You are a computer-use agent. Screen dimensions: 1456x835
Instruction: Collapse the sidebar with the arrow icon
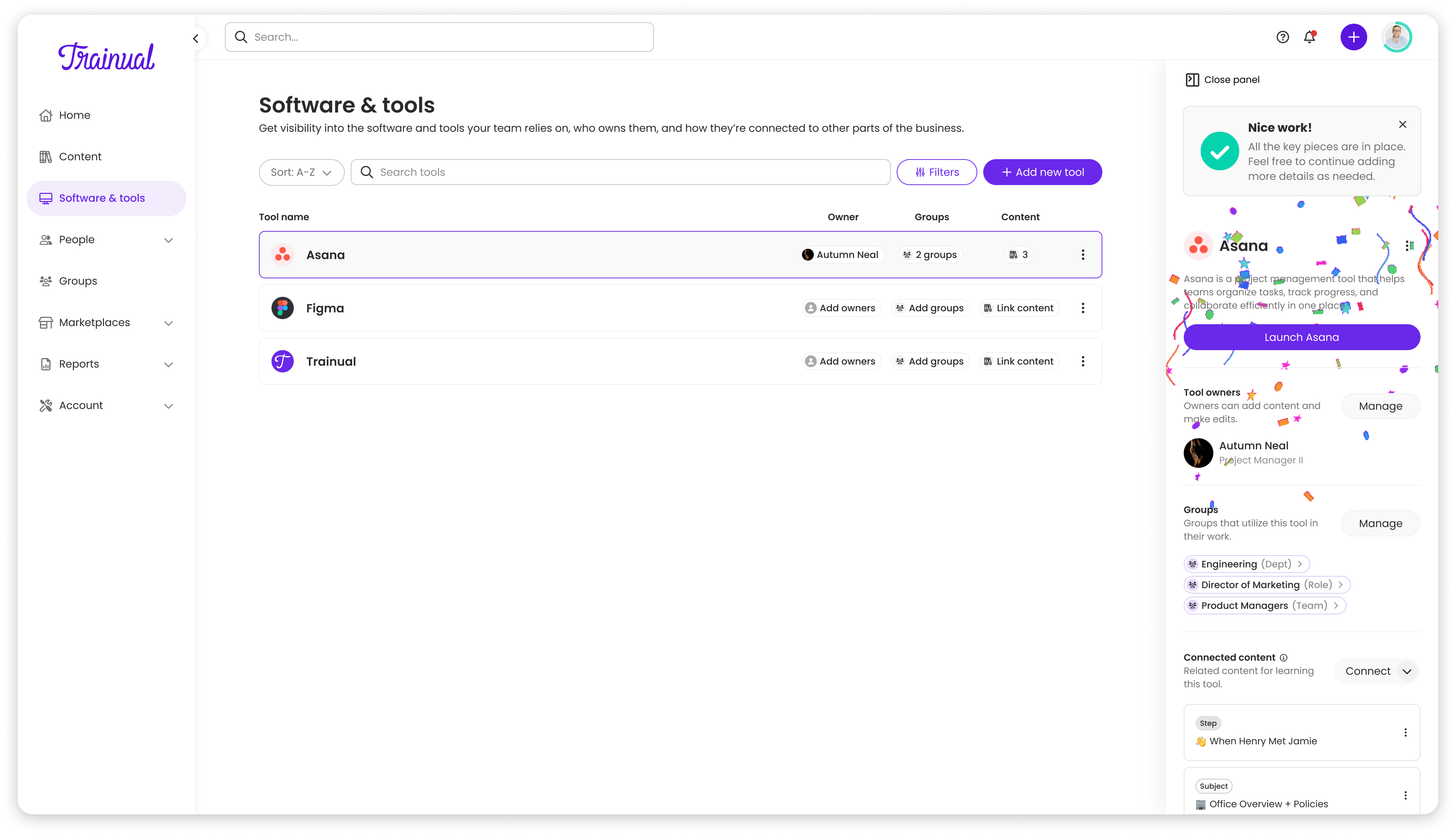196,38
